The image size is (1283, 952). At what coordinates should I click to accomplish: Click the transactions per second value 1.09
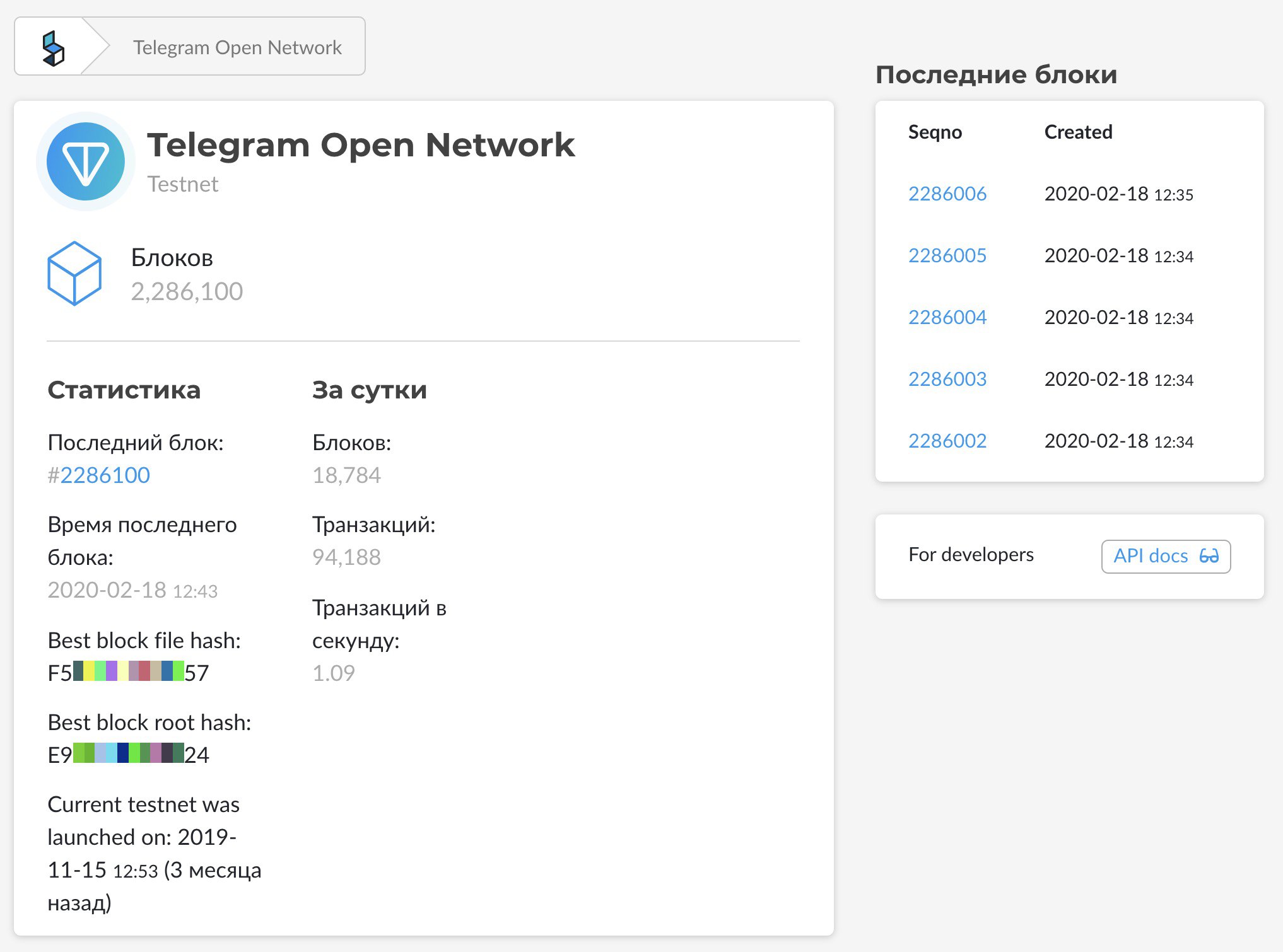tap(334, 673)
